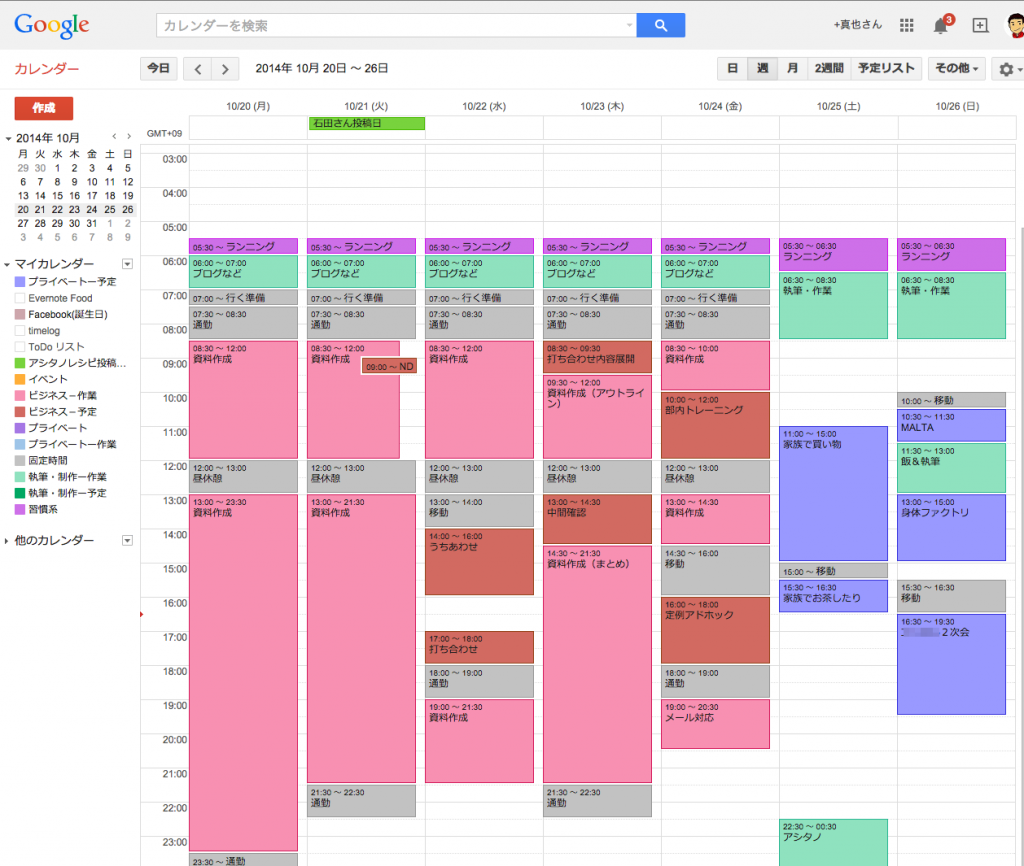Collapse the マイカレンダー section
Screen dimensions: 1024x866
tap(8, 264)
